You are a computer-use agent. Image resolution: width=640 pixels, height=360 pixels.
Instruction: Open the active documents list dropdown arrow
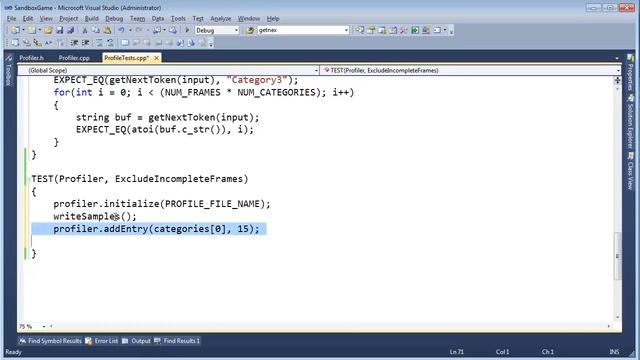click(x=617, y=58)
